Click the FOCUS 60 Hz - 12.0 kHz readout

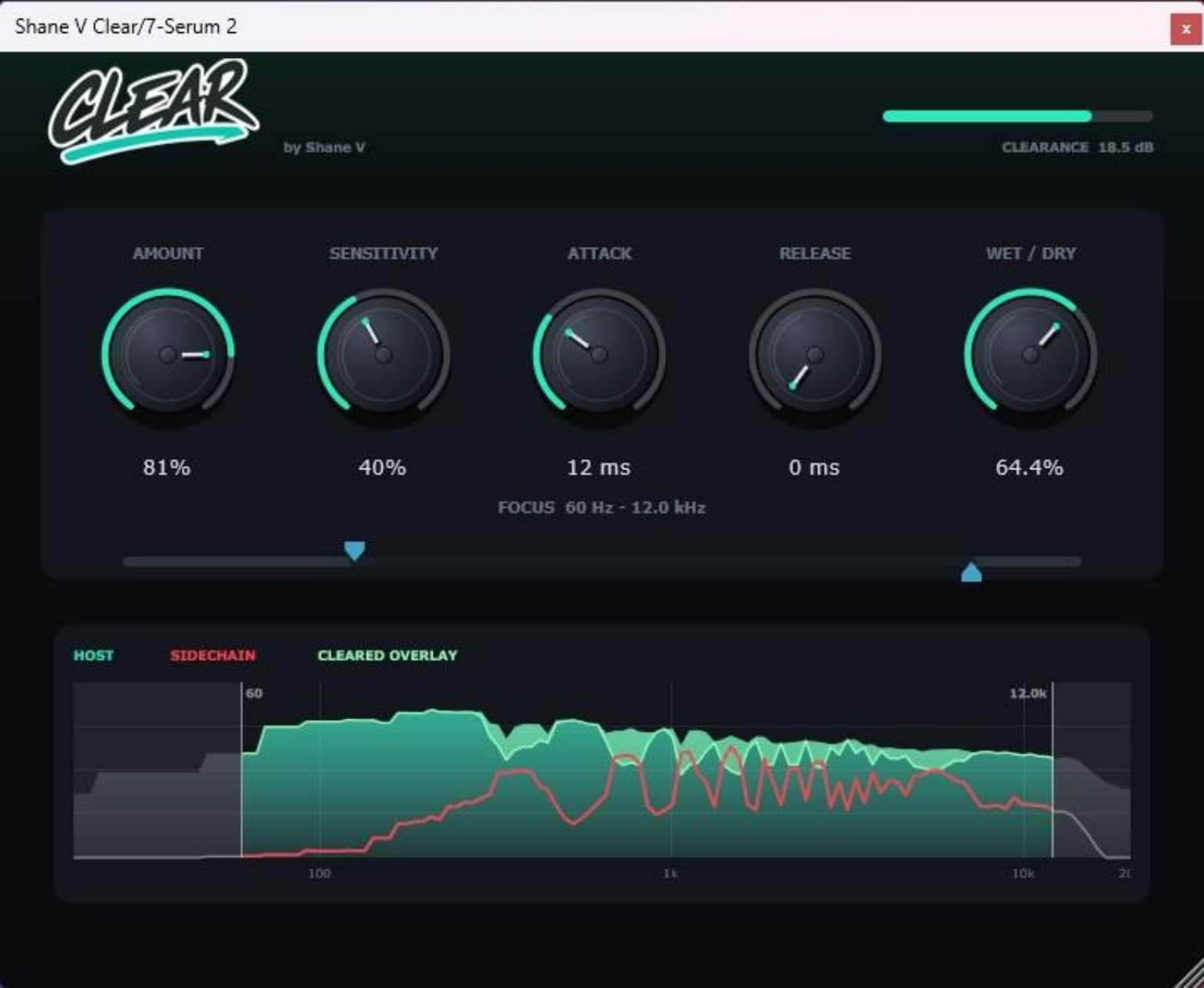tap(601, 508)
